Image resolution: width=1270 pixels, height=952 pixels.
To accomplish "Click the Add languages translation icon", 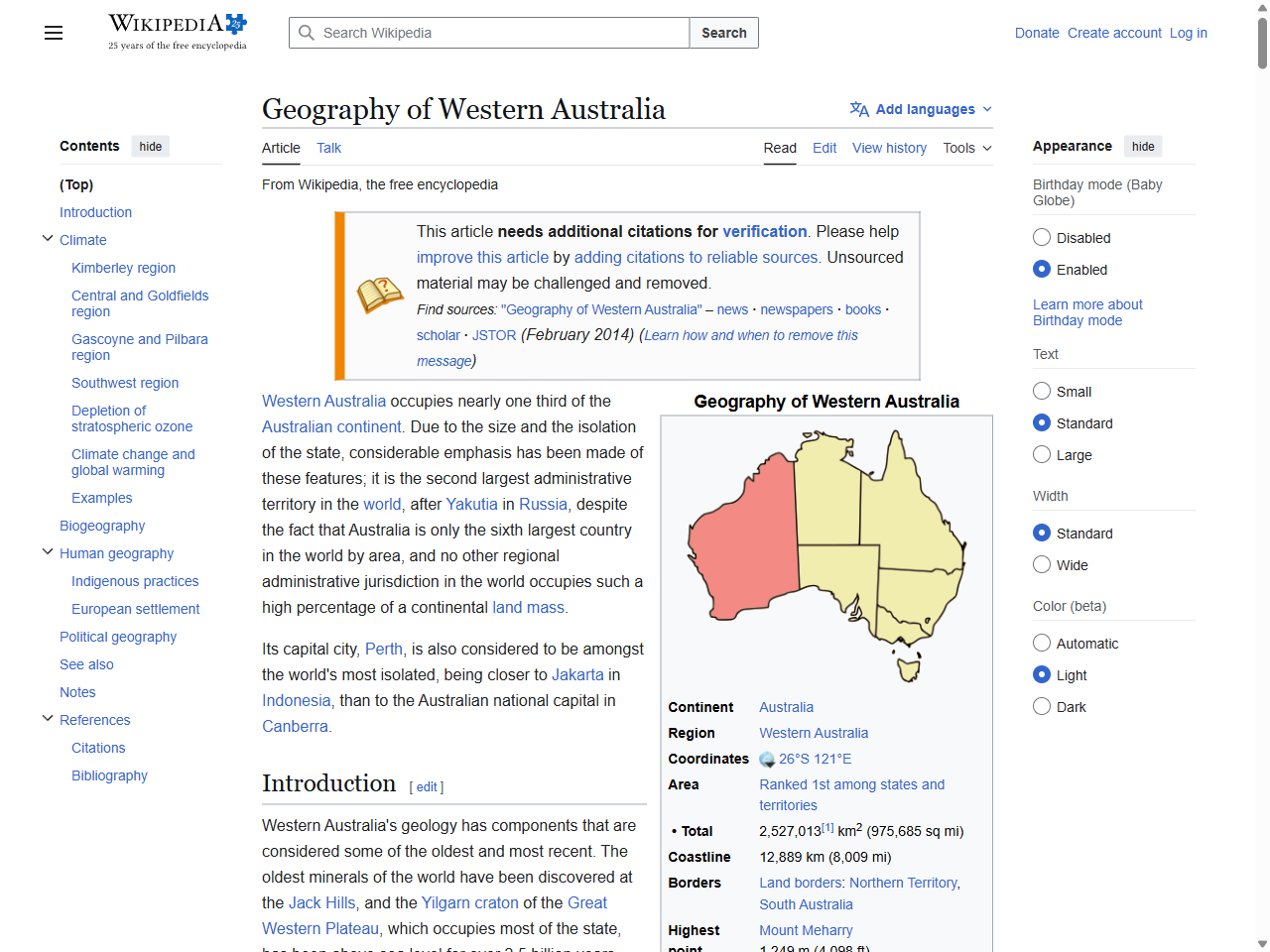I will click(x=859, y=109).
